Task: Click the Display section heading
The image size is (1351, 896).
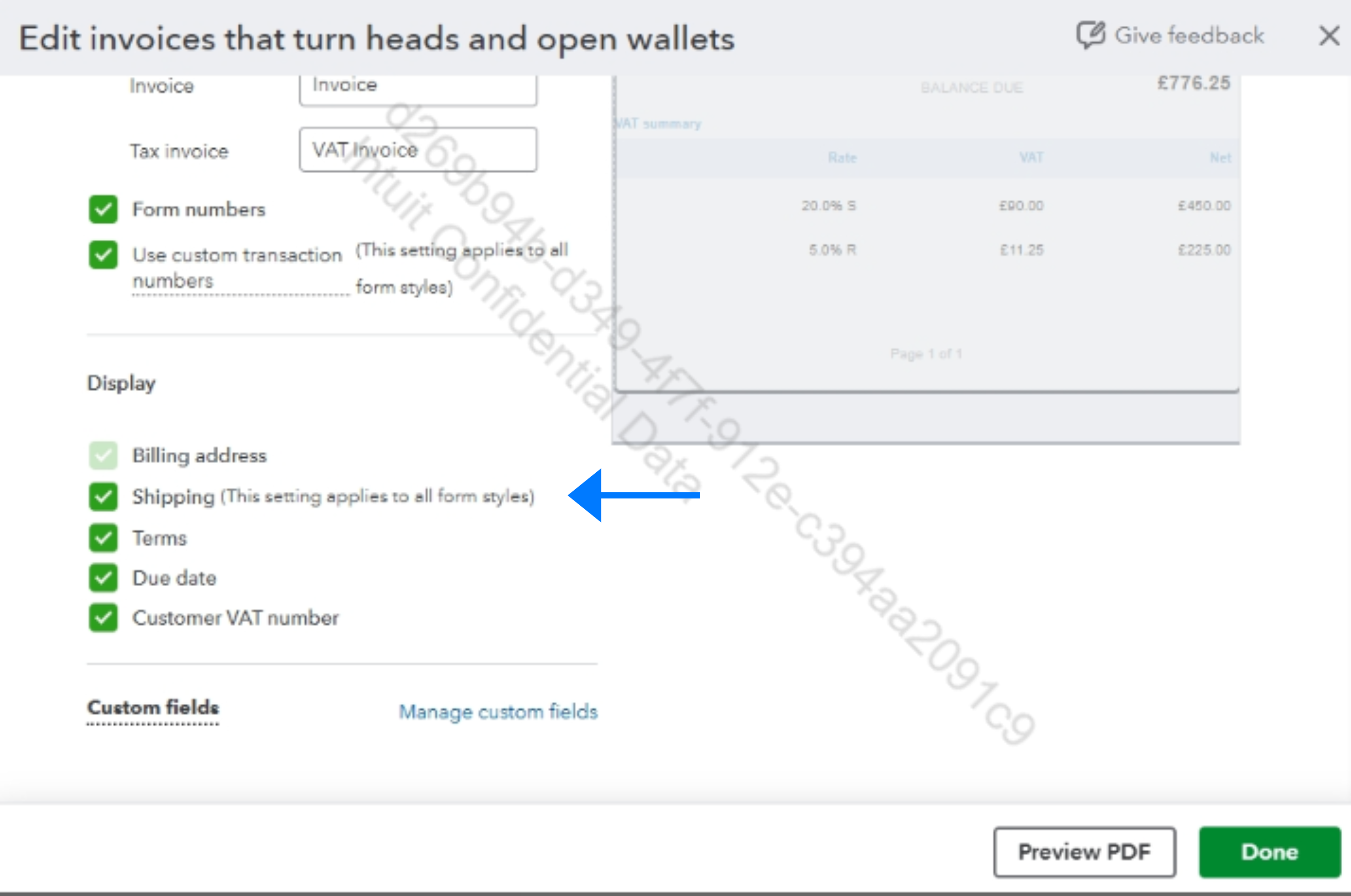Action: pyautogui.click(x=121, y=384)
